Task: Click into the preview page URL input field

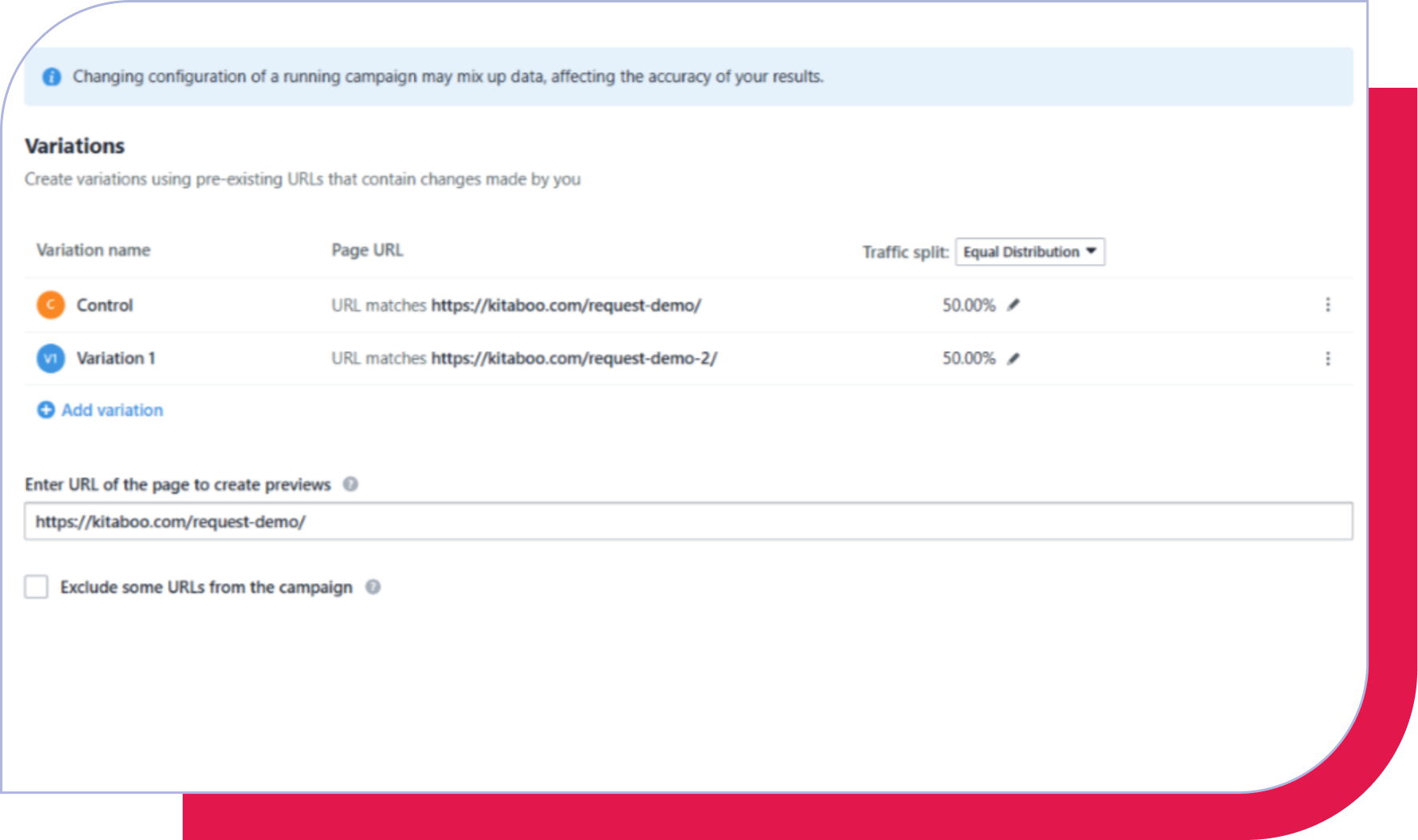Action: click(x=689, y=521)
